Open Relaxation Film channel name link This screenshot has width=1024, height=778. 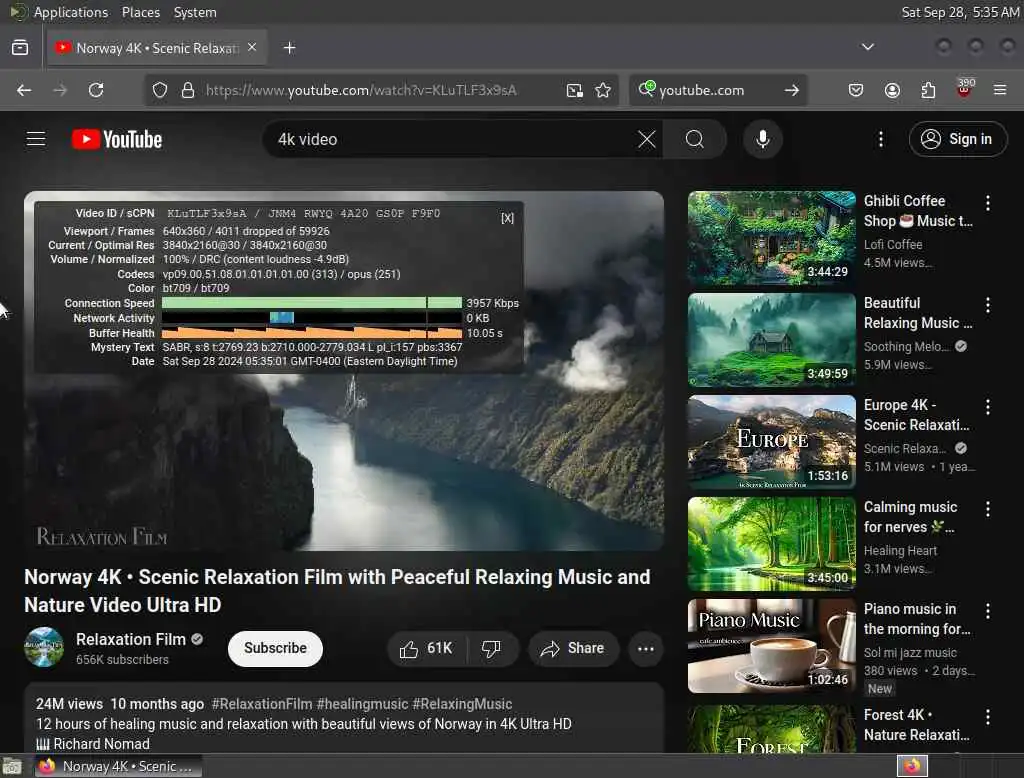(x=131, y=640)
